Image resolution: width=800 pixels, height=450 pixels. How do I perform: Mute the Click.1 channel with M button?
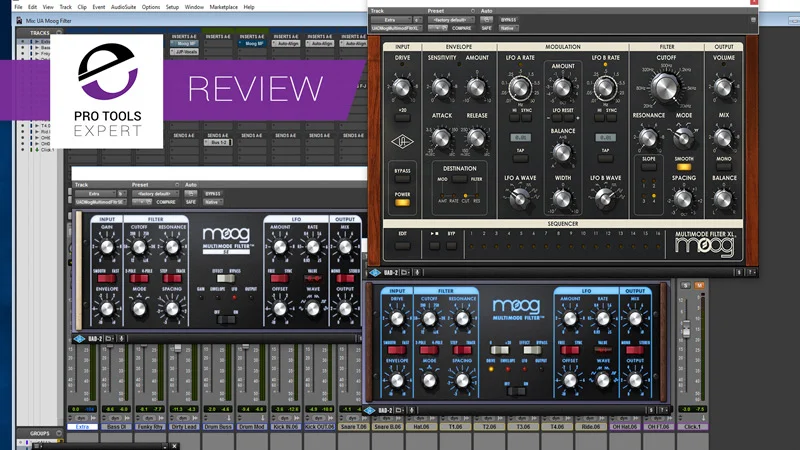click(x=699, y=285)
